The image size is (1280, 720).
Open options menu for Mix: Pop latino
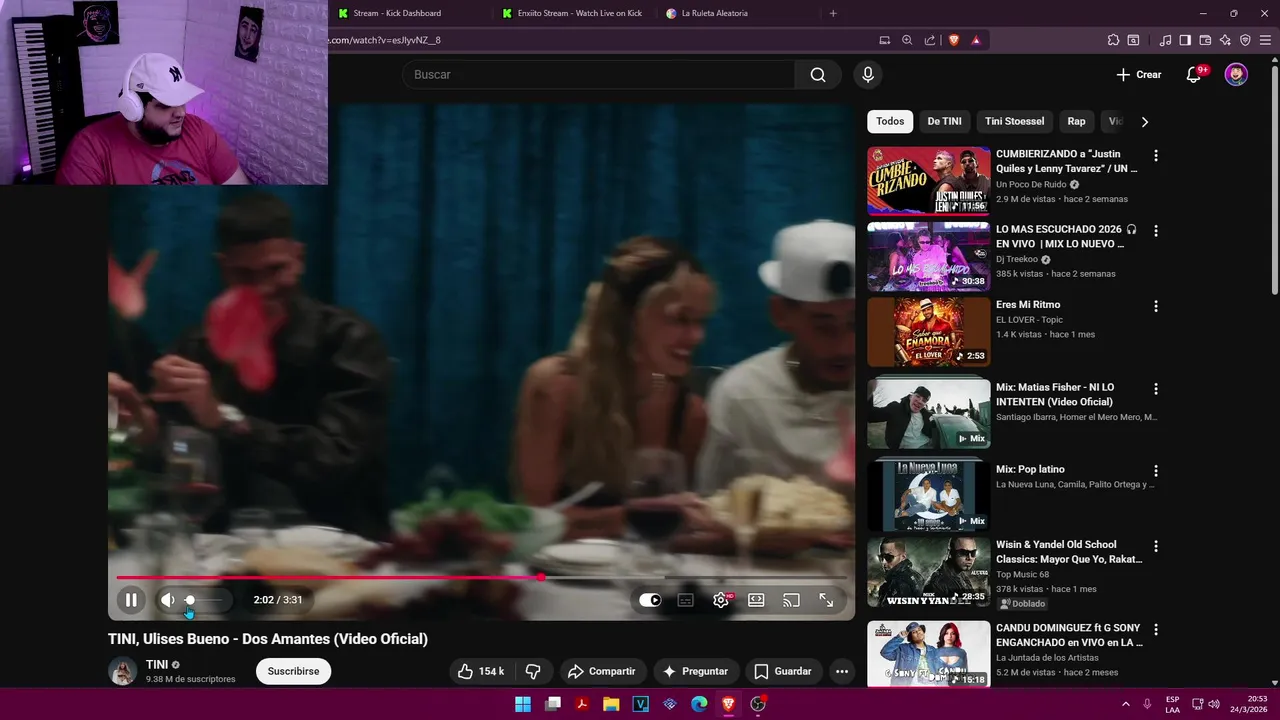point(1156,471)
